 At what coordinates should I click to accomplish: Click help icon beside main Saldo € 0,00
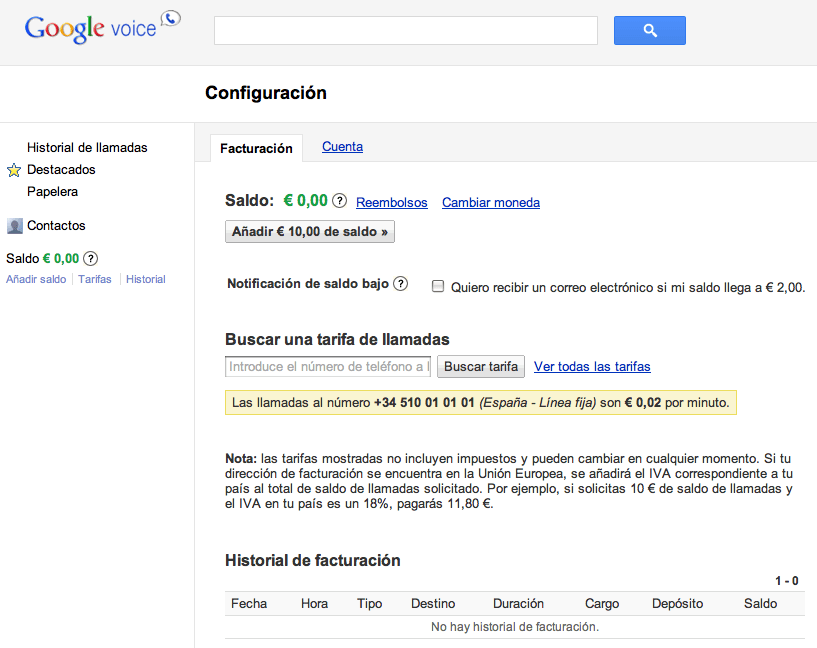[339, 201]
